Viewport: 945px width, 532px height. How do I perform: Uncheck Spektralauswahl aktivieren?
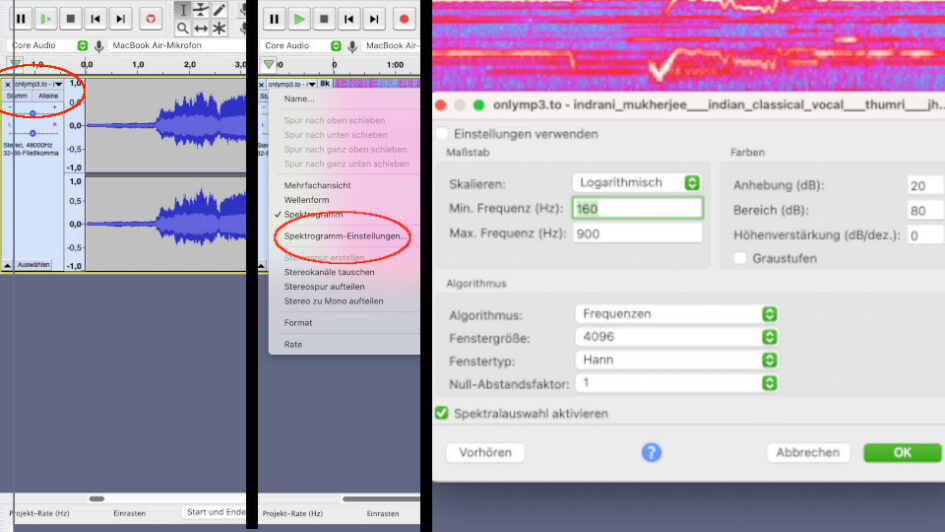(x=442, y=413)
